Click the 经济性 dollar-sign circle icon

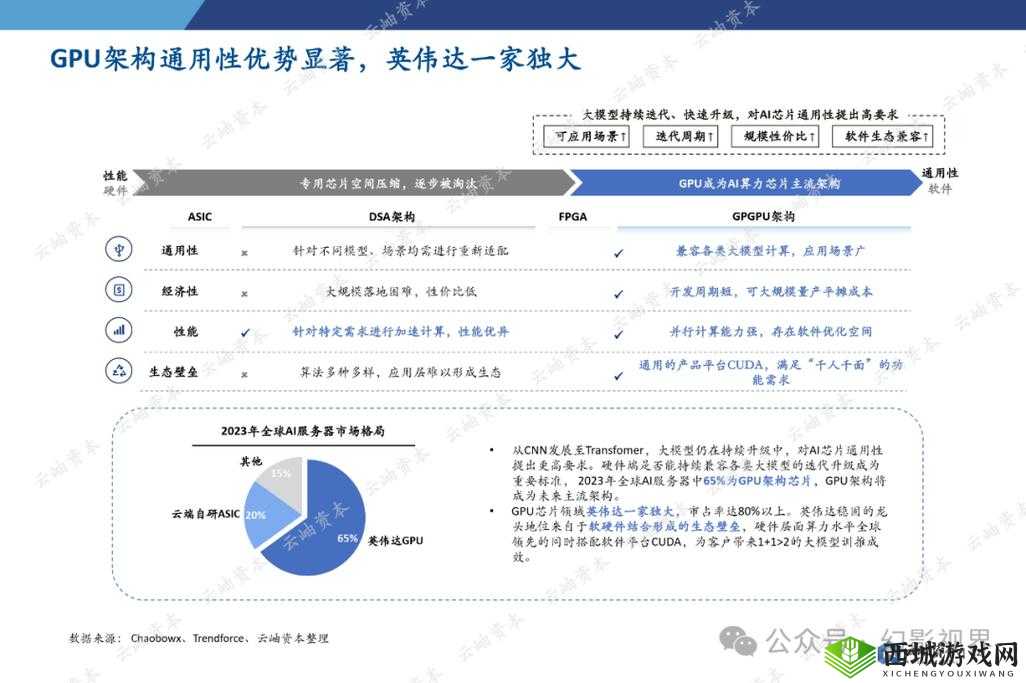click(x=118, y=288)
